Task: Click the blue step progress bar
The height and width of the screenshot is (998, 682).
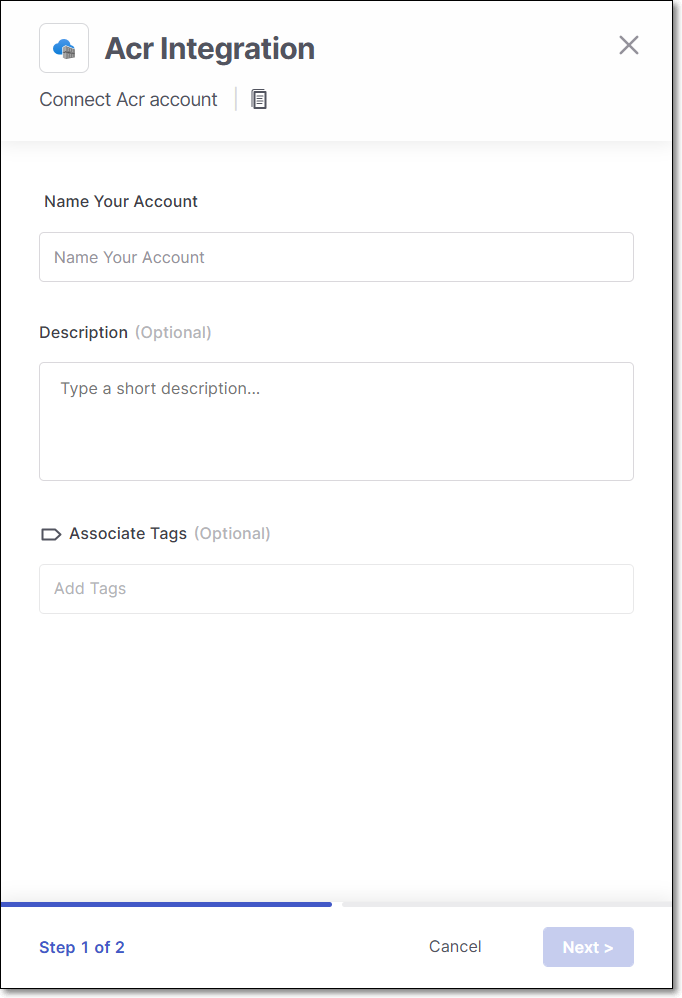Action: 166,904
